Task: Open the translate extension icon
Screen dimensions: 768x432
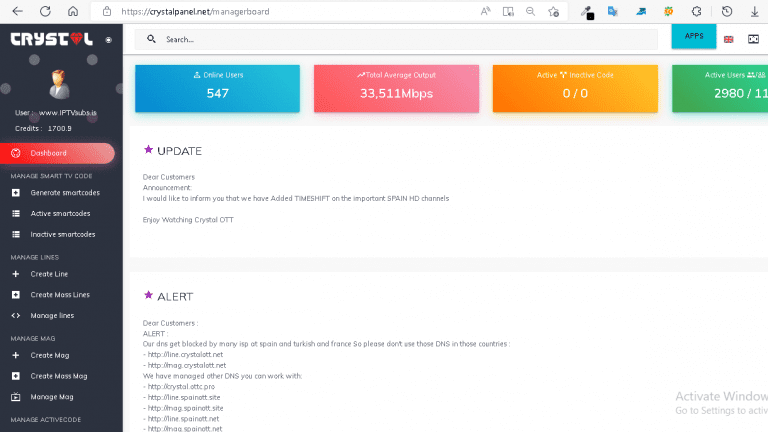Action: [613, 11]
